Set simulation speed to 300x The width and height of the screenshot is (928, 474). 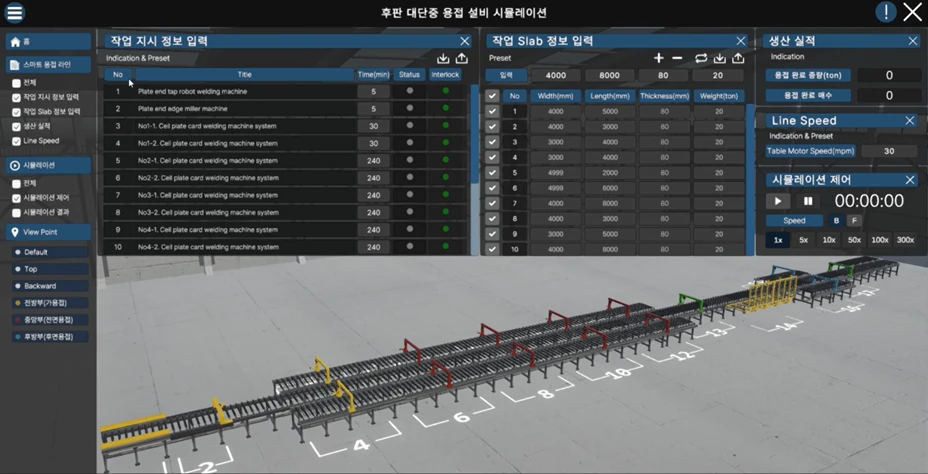pos(906,240)
